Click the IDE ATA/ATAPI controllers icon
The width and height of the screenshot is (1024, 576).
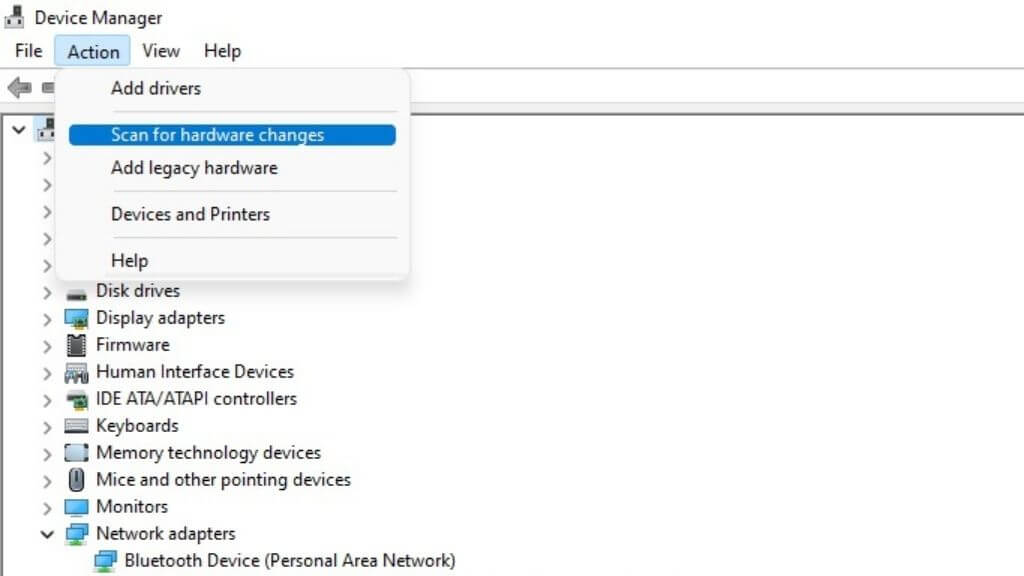[x=76, y=399]
